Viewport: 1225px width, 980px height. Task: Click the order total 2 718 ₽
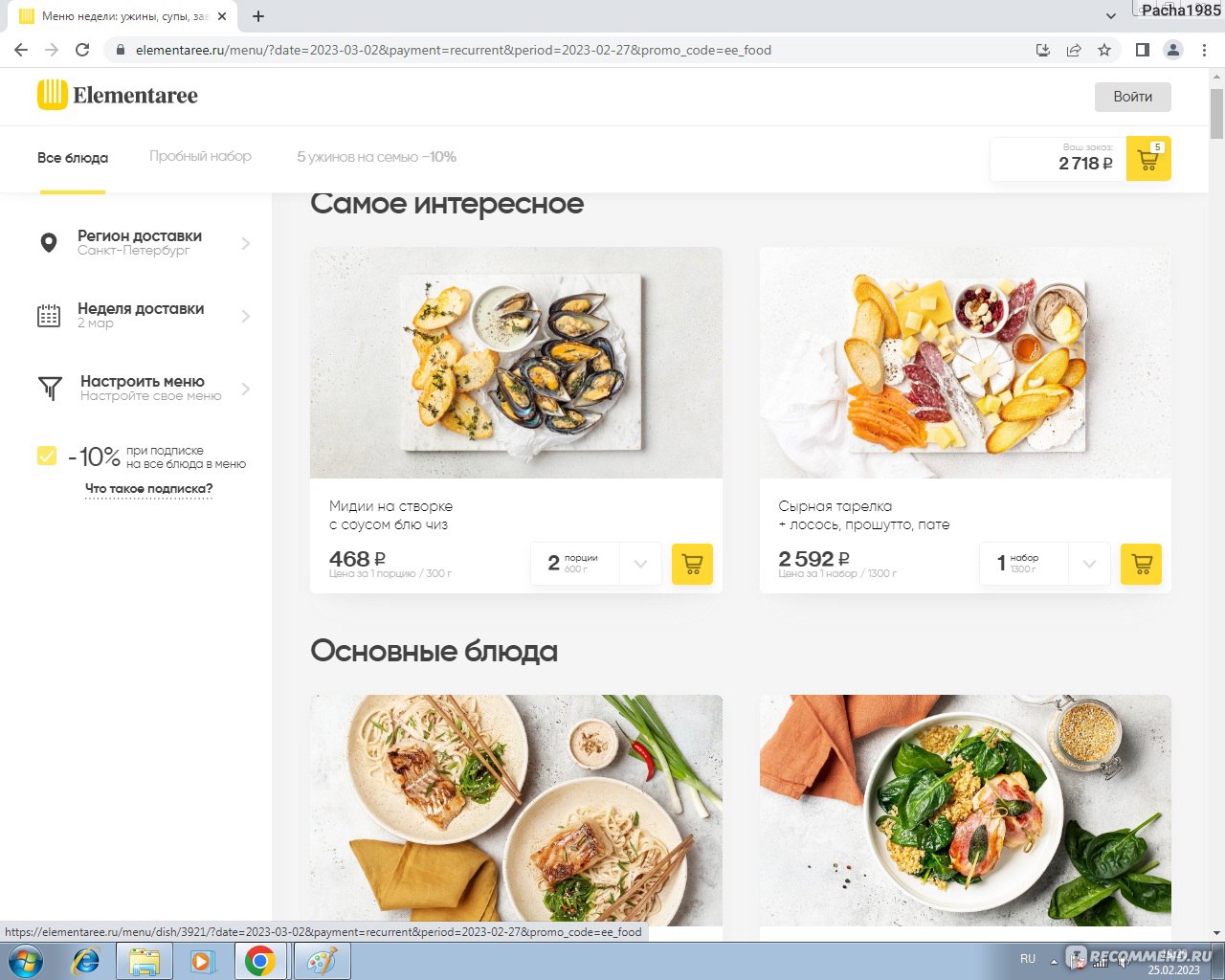[x=1085, y=163]
